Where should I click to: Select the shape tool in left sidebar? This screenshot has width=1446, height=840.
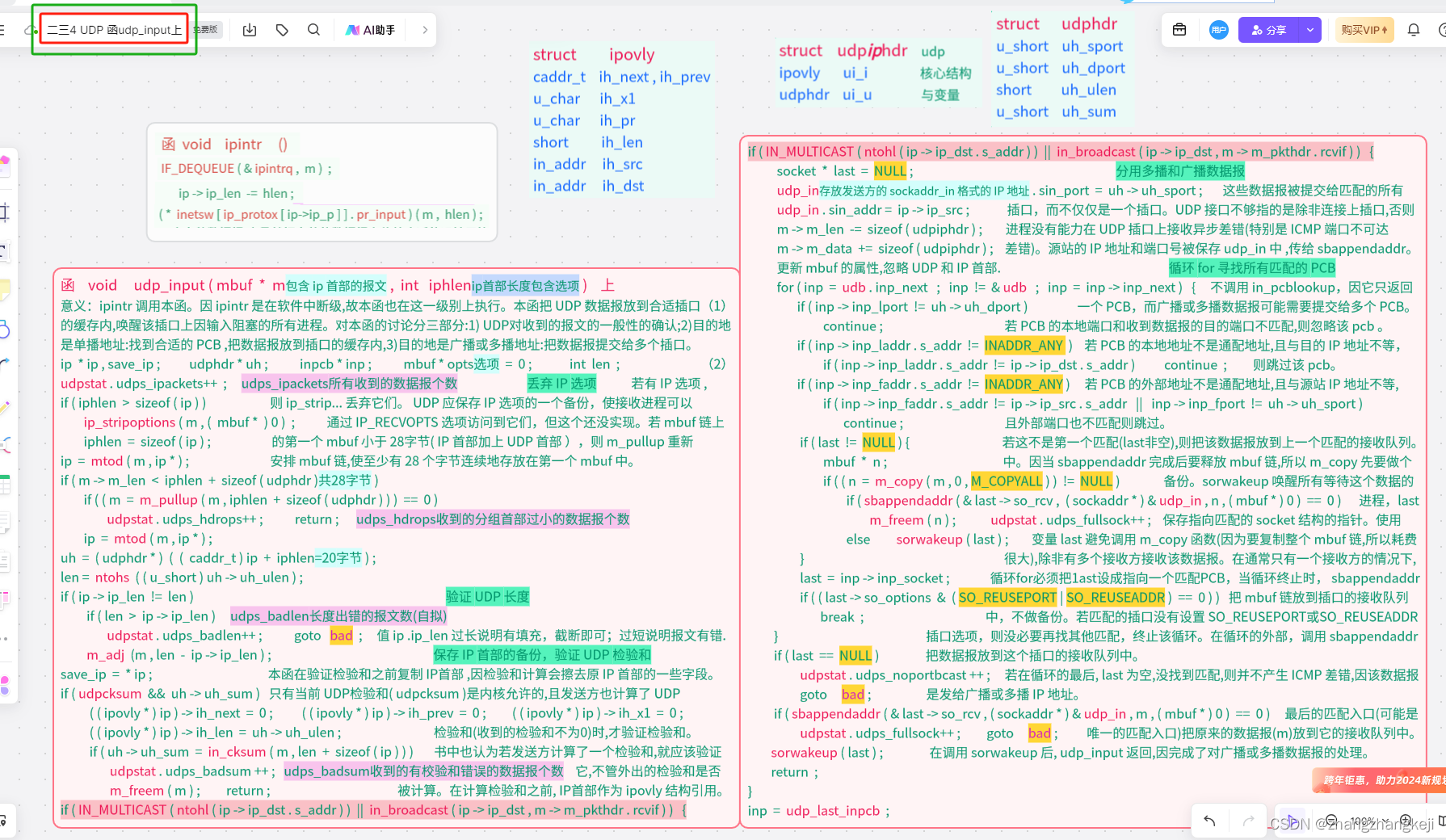(4, 329)
